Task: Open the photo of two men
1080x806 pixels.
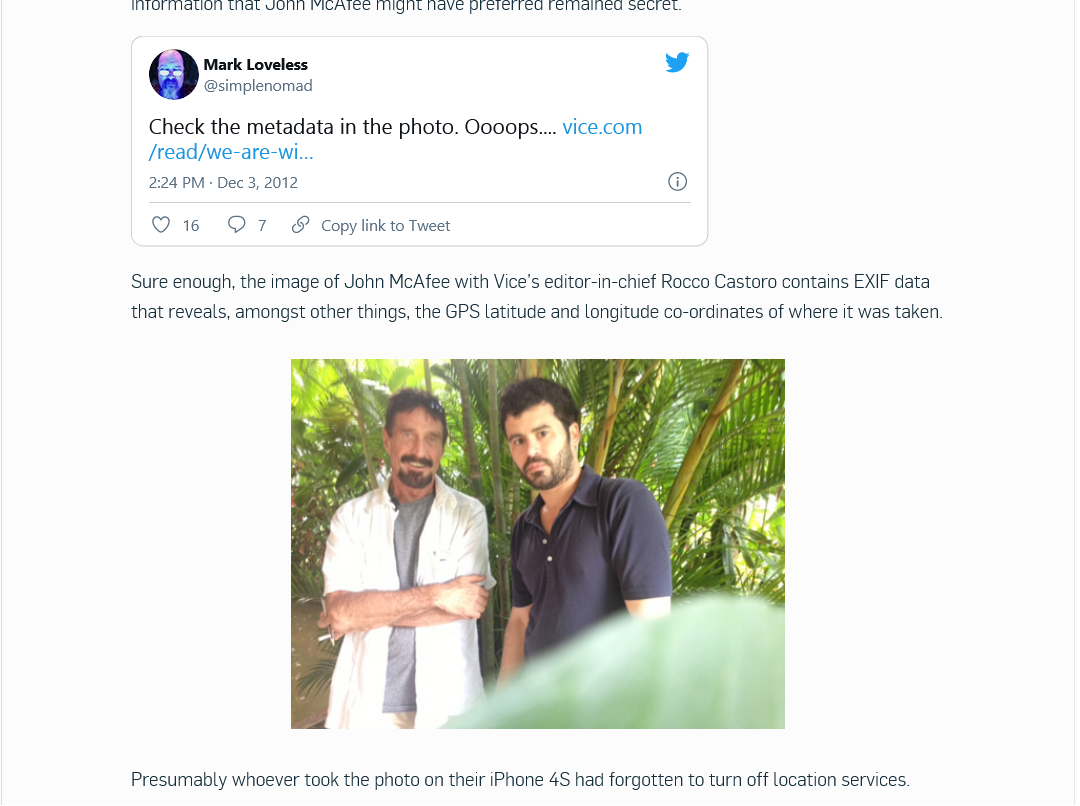Action: (537, 544)
